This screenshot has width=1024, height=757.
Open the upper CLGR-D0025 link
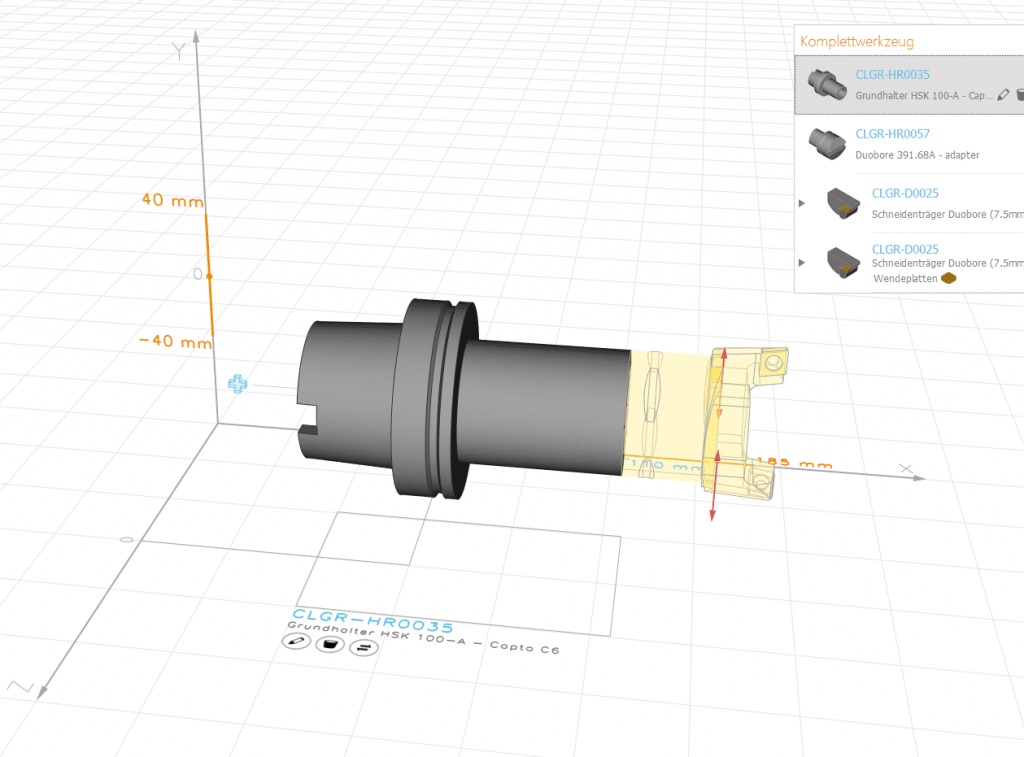[x=905, y=193]
